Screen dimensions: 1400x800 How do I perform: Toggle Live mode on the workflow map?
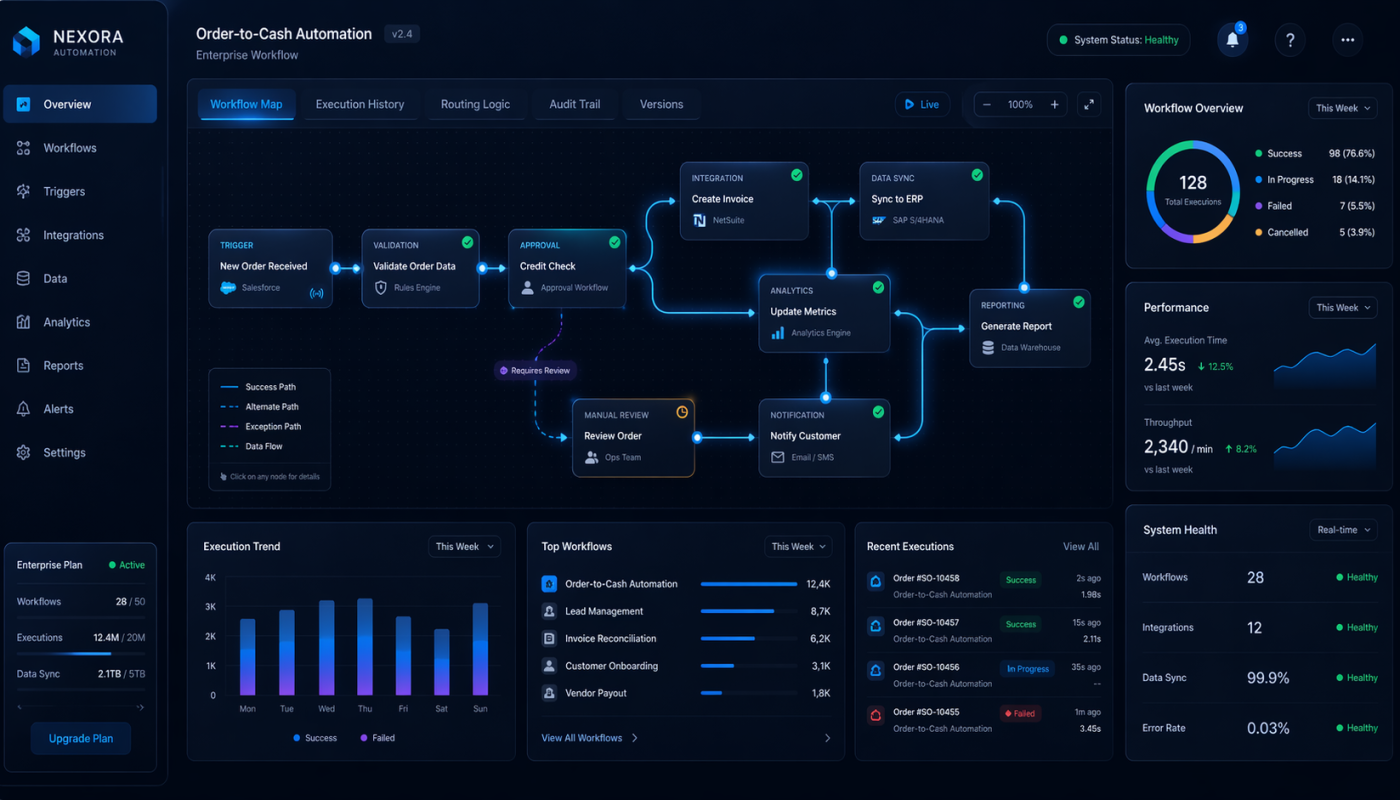[921, 103]
